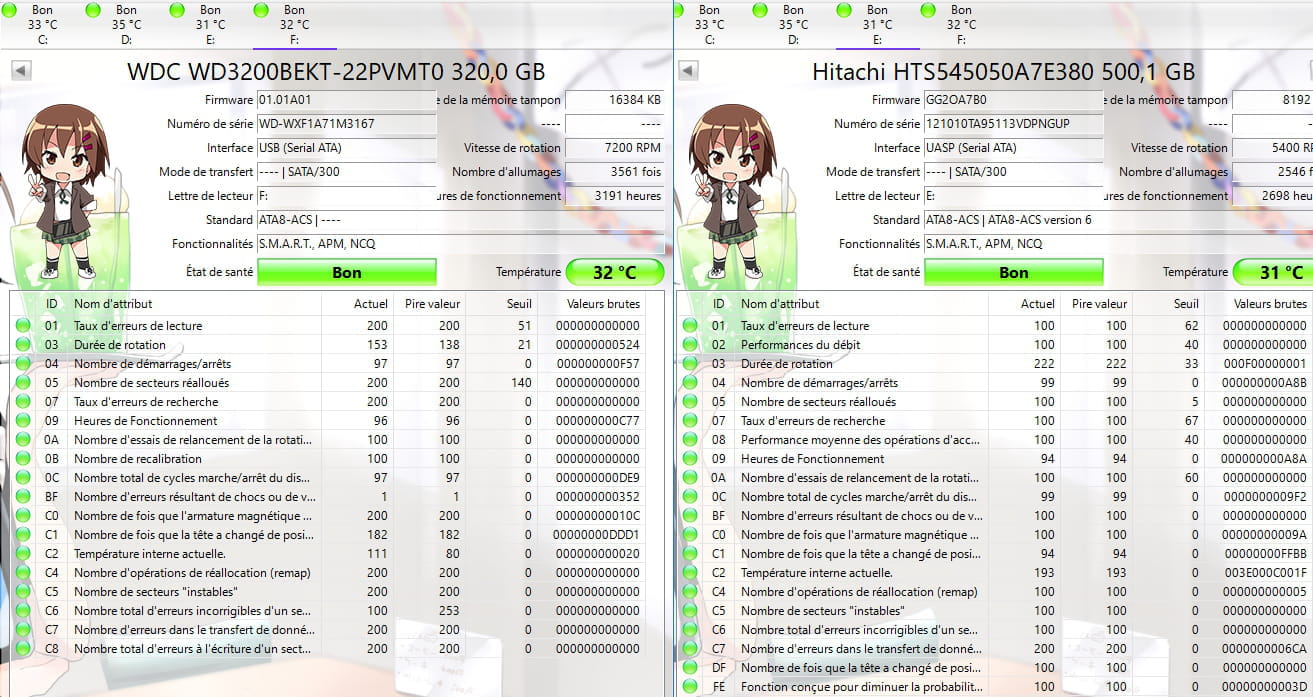Click raw value 003E000C001F in Hitachi window
The width and height of the screenshot is (1313, 697).
pyautogui.click(x=1265, y=573)
